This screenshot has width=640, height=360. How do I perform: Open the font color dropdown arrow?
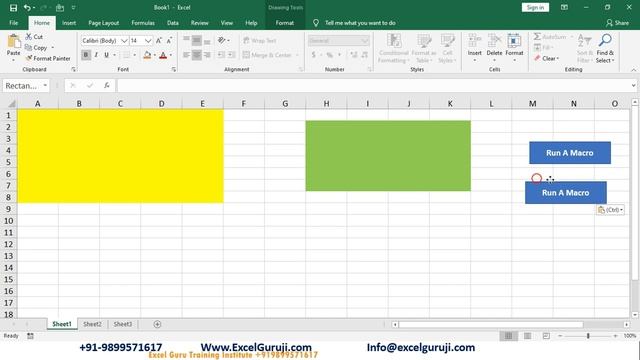pos(170,55)
